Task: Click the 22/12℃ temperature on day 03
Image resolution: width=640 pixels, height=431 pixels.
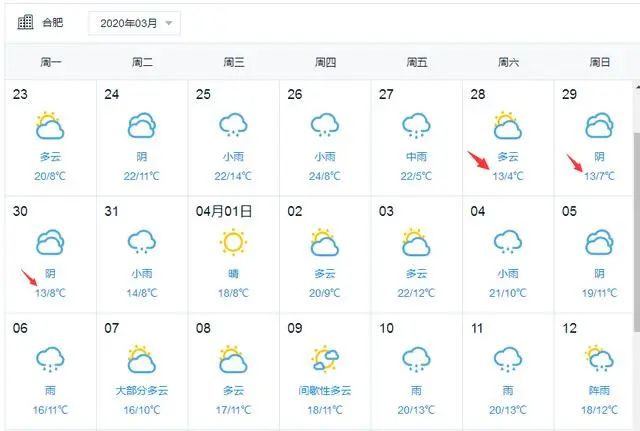Action: coord(416,293)
